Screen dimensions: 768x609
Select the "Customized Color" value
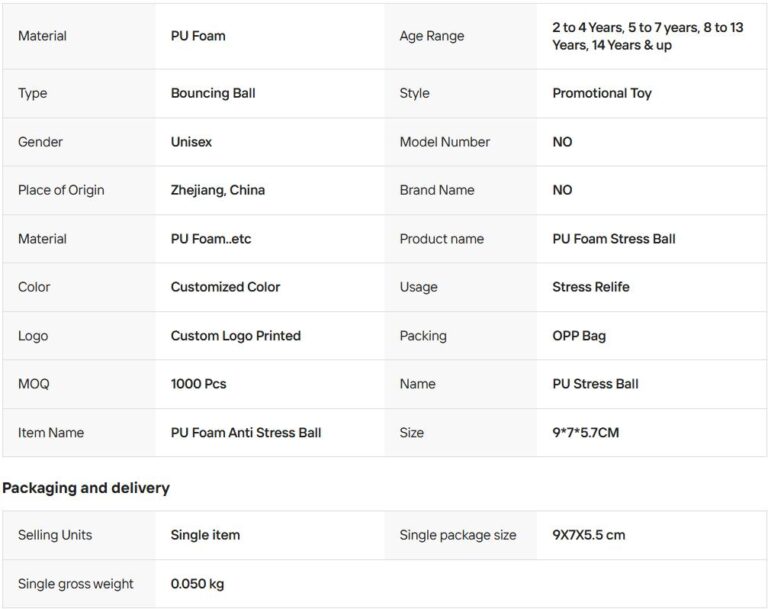click(x=225, y=287)
